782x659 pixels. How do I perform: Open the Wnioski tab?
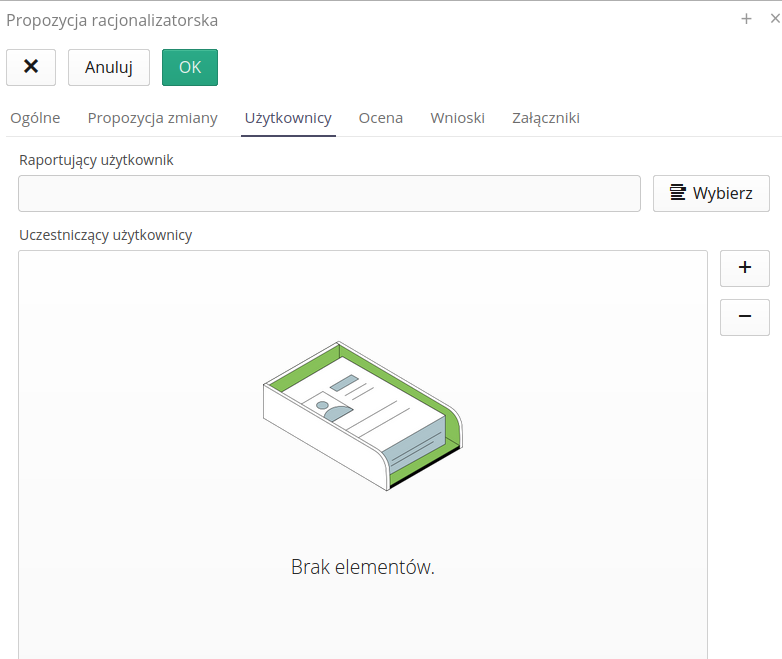coord(457,118)
